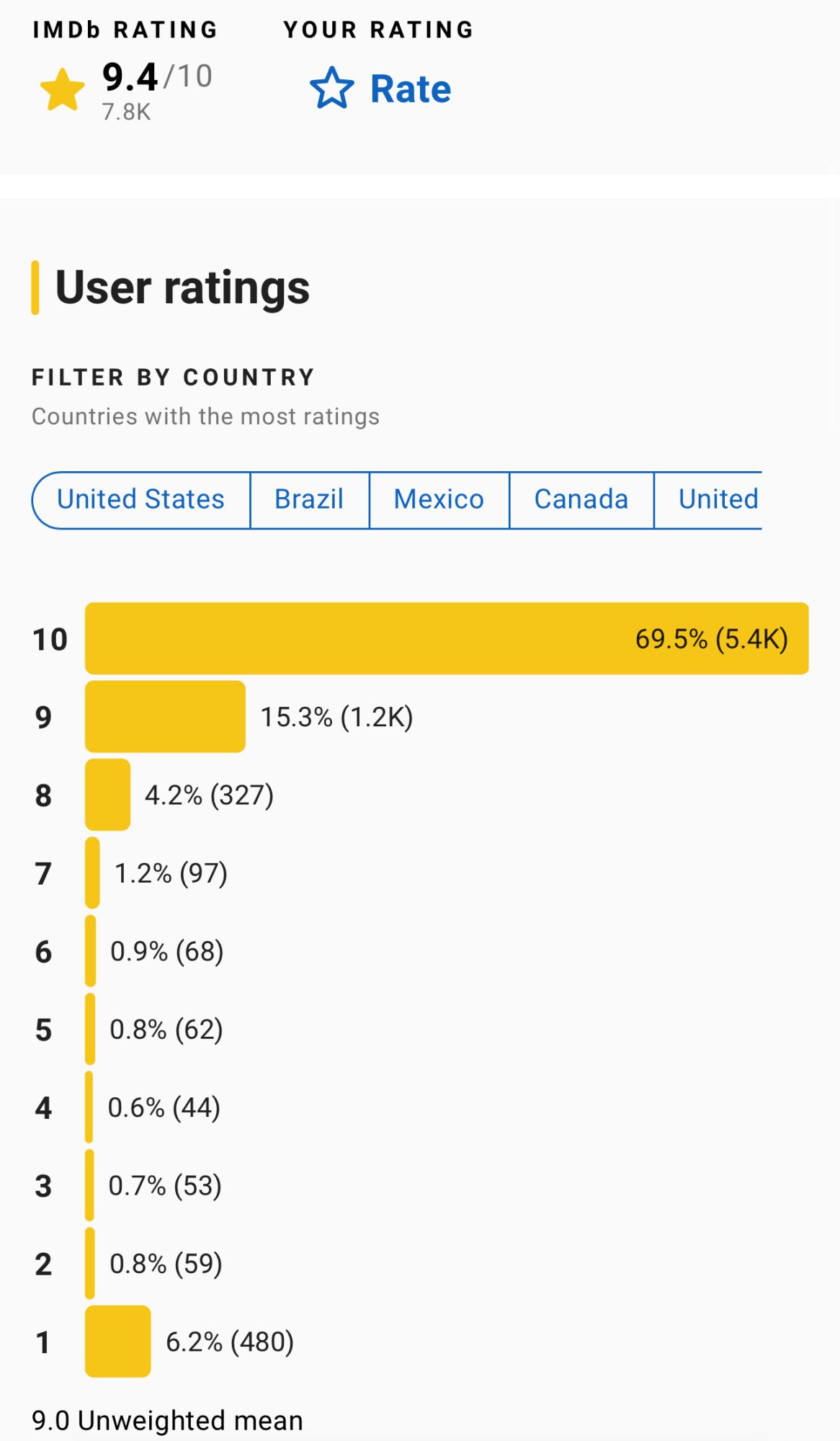Tap the 7-star 1.2% (97) label
Viewport: 840px width, 1441px height.
point(171,873)
